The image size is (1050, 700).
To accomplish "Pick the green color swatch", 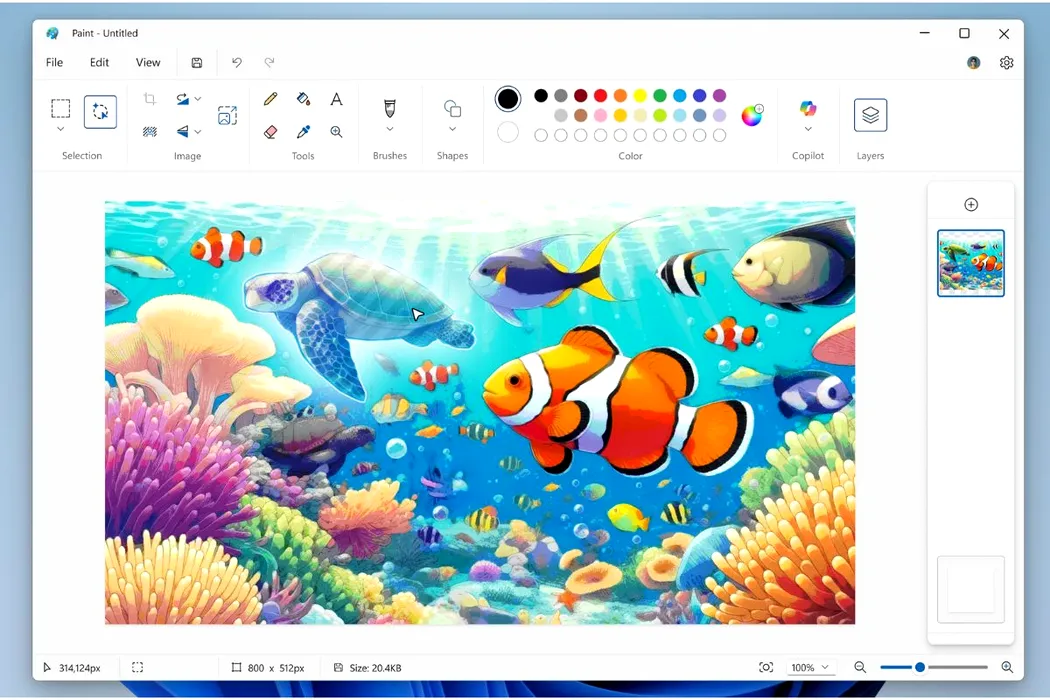I will click(x=660, y=96).
